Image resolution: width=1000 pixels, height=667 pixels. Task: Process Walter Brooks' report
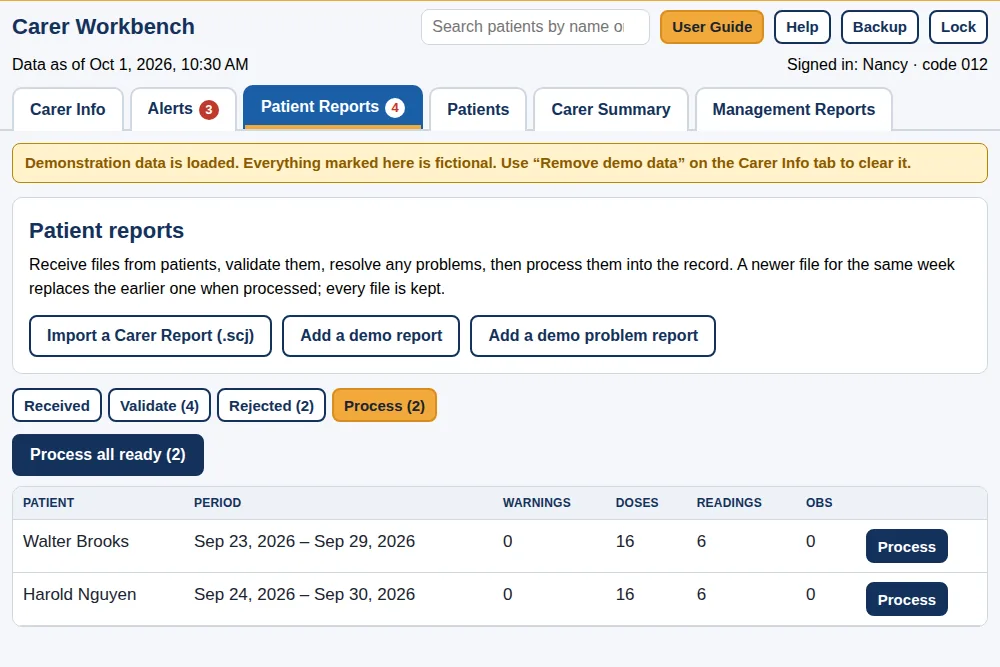[906, 546]
